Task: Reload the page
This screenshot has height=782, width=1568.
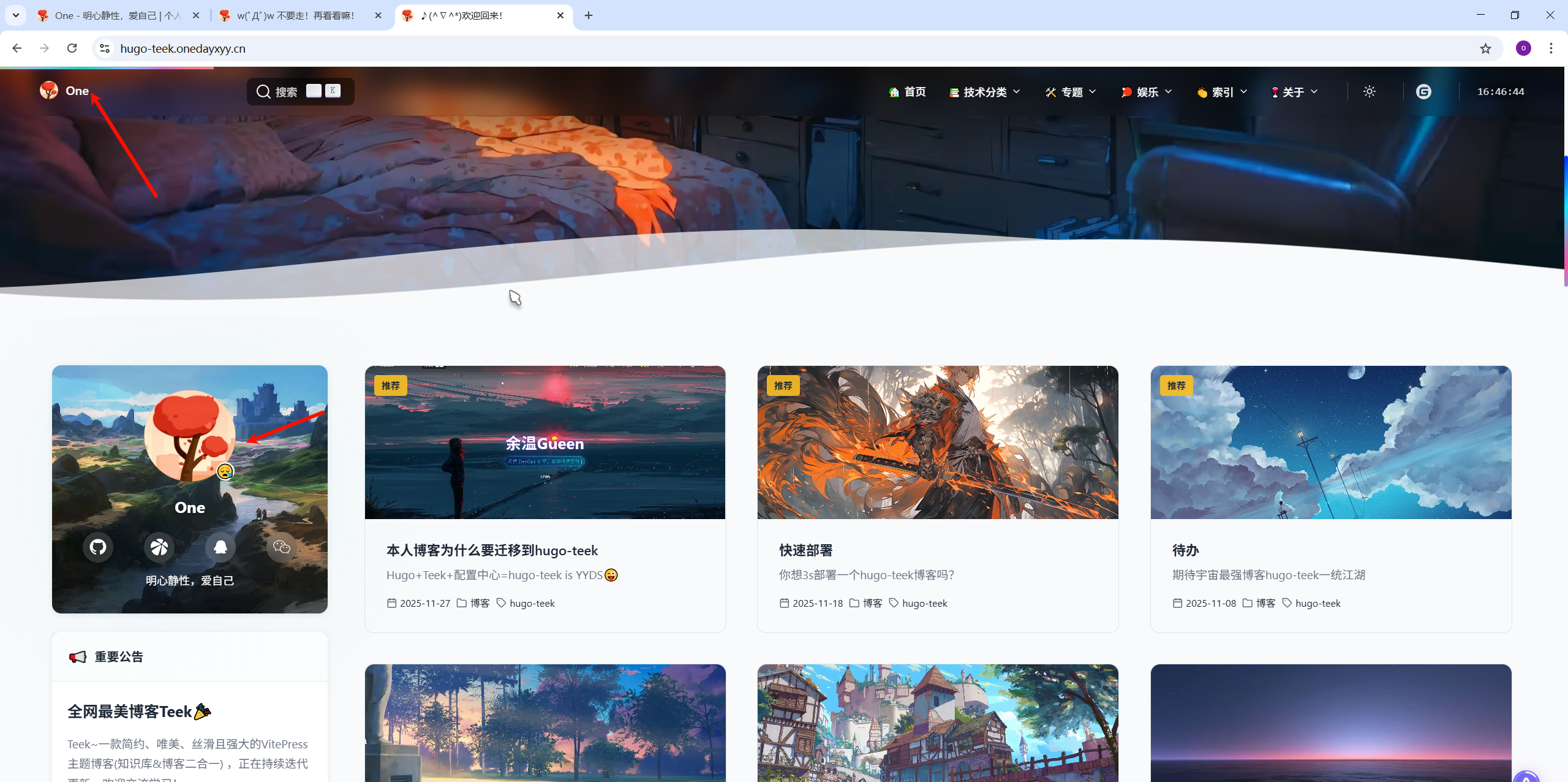Action: click(x=72, y=48)
